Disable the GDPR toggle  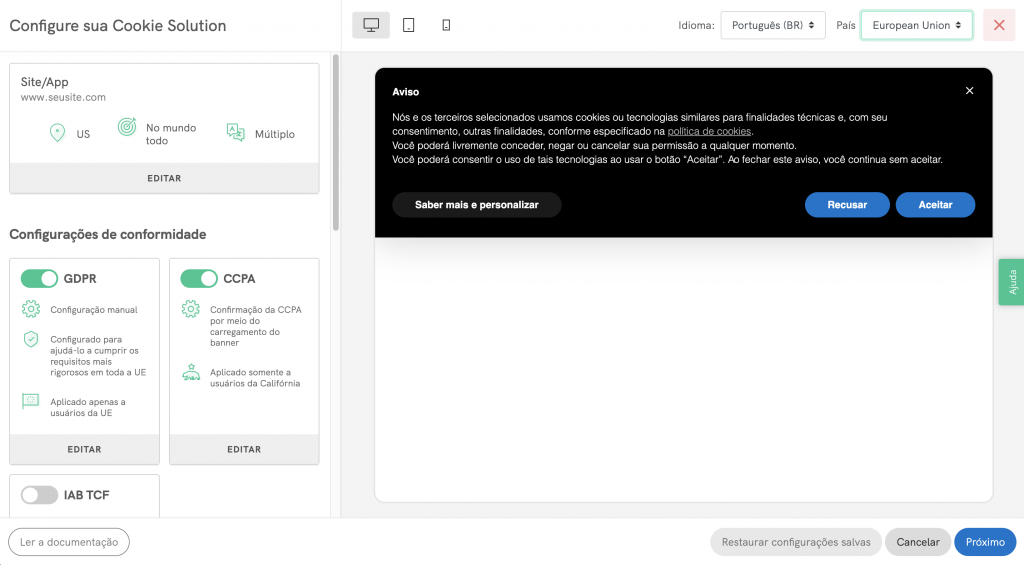coord(39,278)
